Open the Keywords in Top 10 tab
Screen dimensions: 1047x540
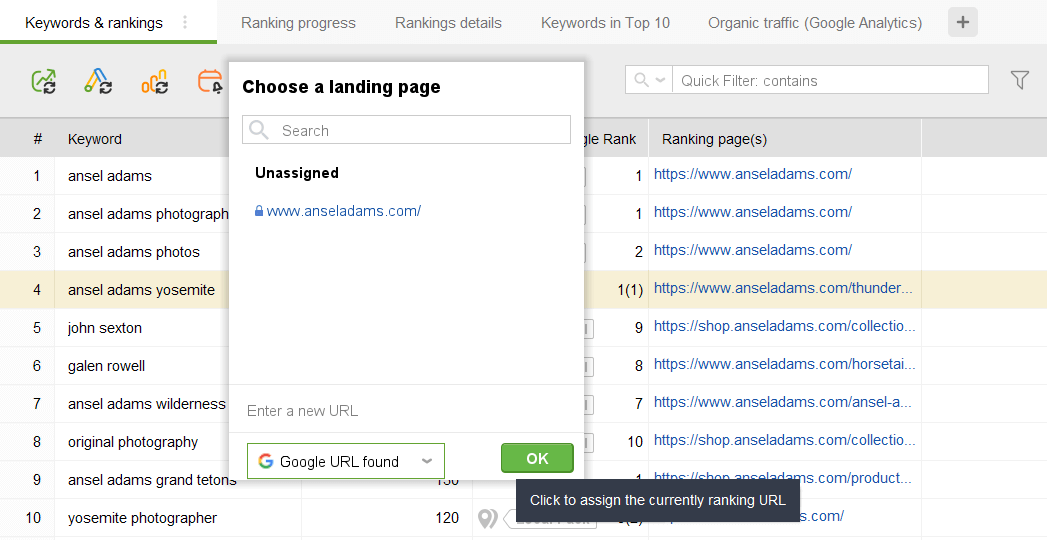point(605,23)
